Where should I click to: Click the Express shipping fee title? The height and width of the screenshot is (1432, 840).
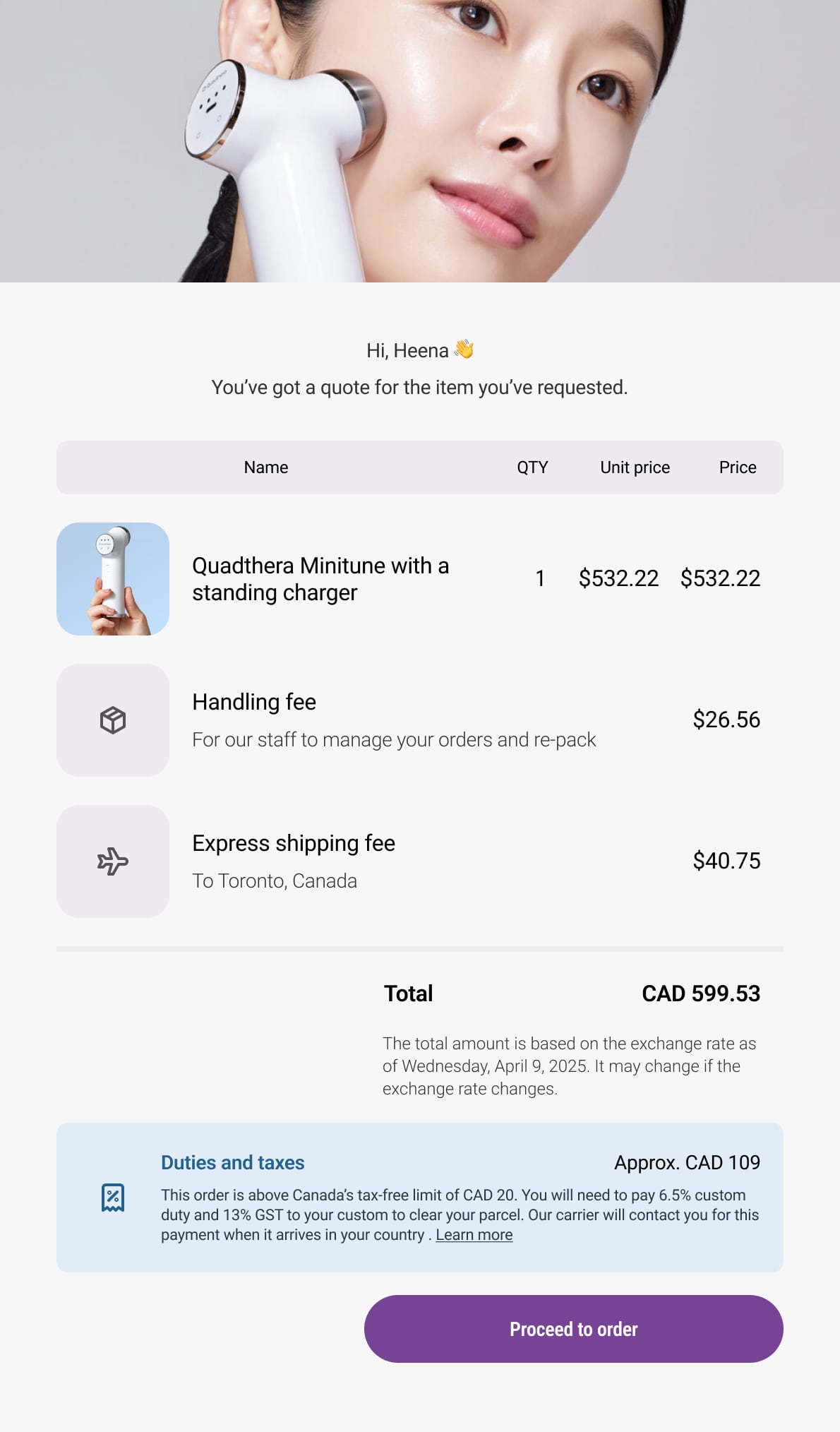coord(294,843)
